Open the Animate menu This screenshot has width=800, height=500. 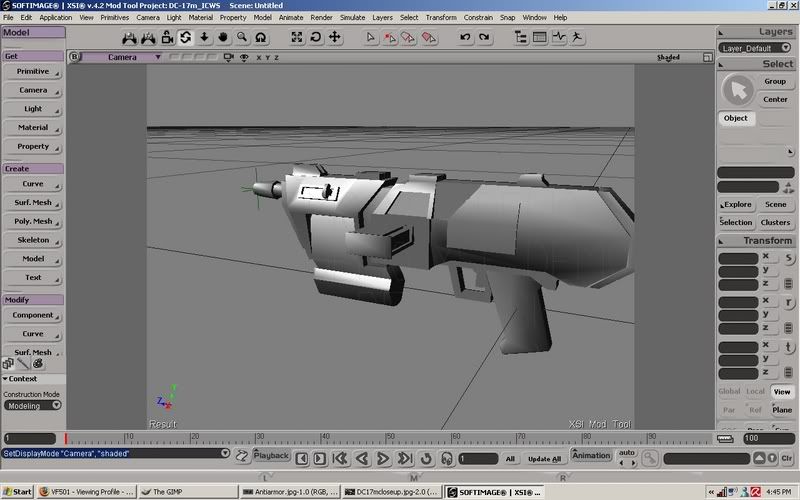(x=291, y=17)
